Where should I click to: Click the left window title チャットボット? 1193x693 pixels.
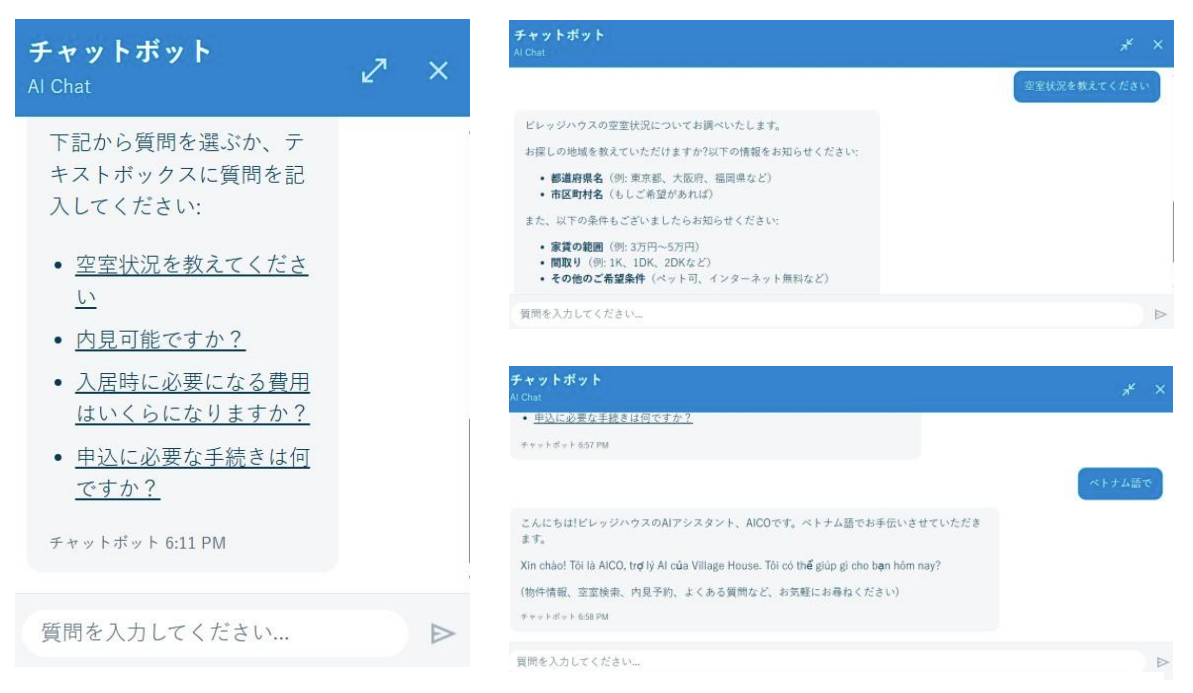pos(119,52)
